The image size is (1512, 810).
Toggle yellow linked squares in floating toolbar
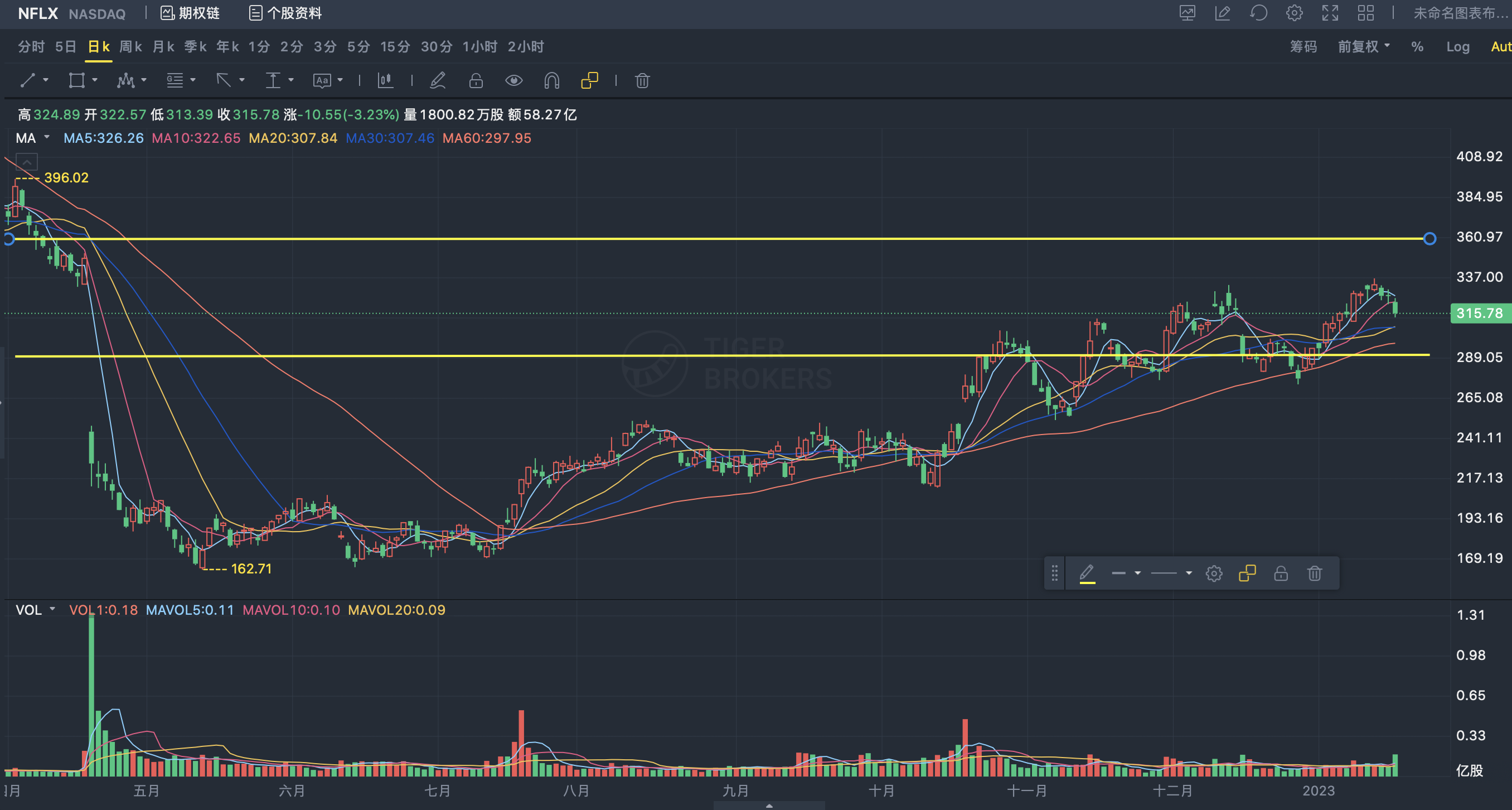point(1247,573)
